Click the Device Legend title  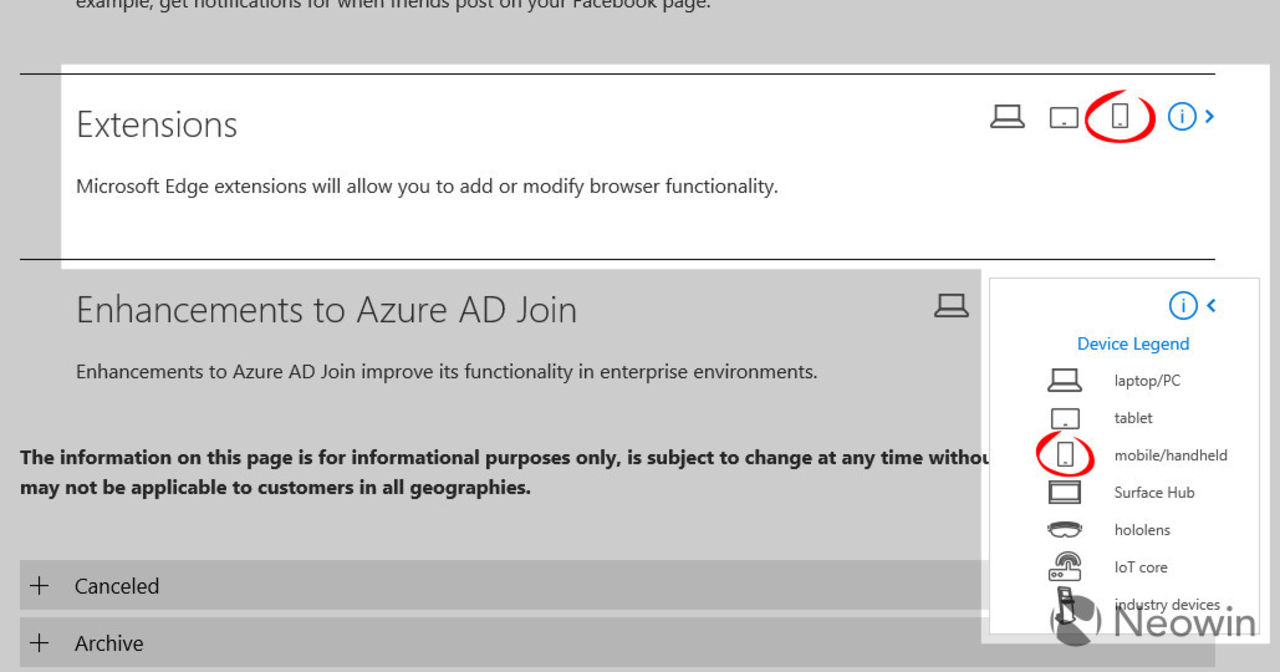click(1133, 344)
